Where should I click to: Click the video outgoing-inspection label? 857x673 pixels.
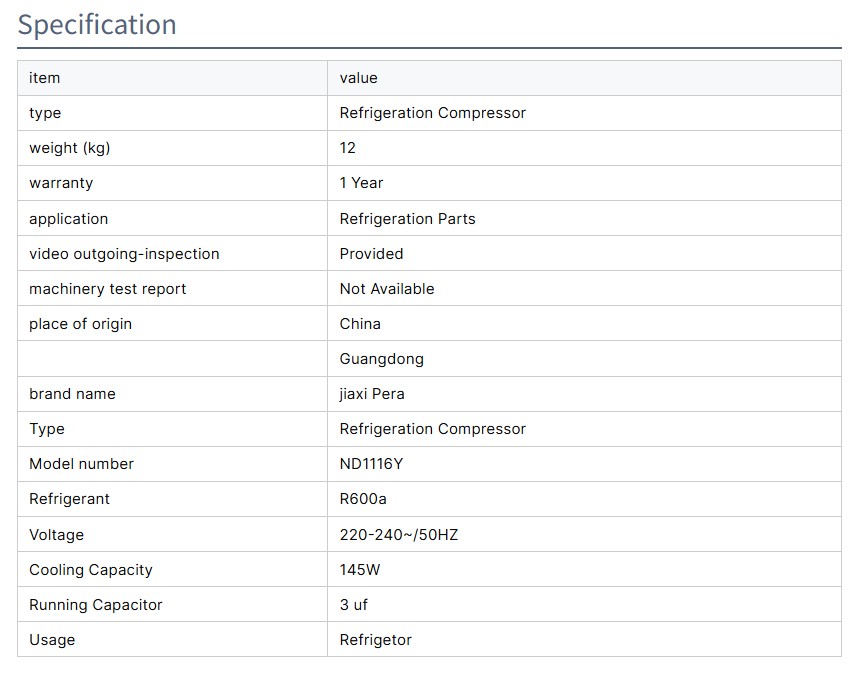(x=124, y=254)
